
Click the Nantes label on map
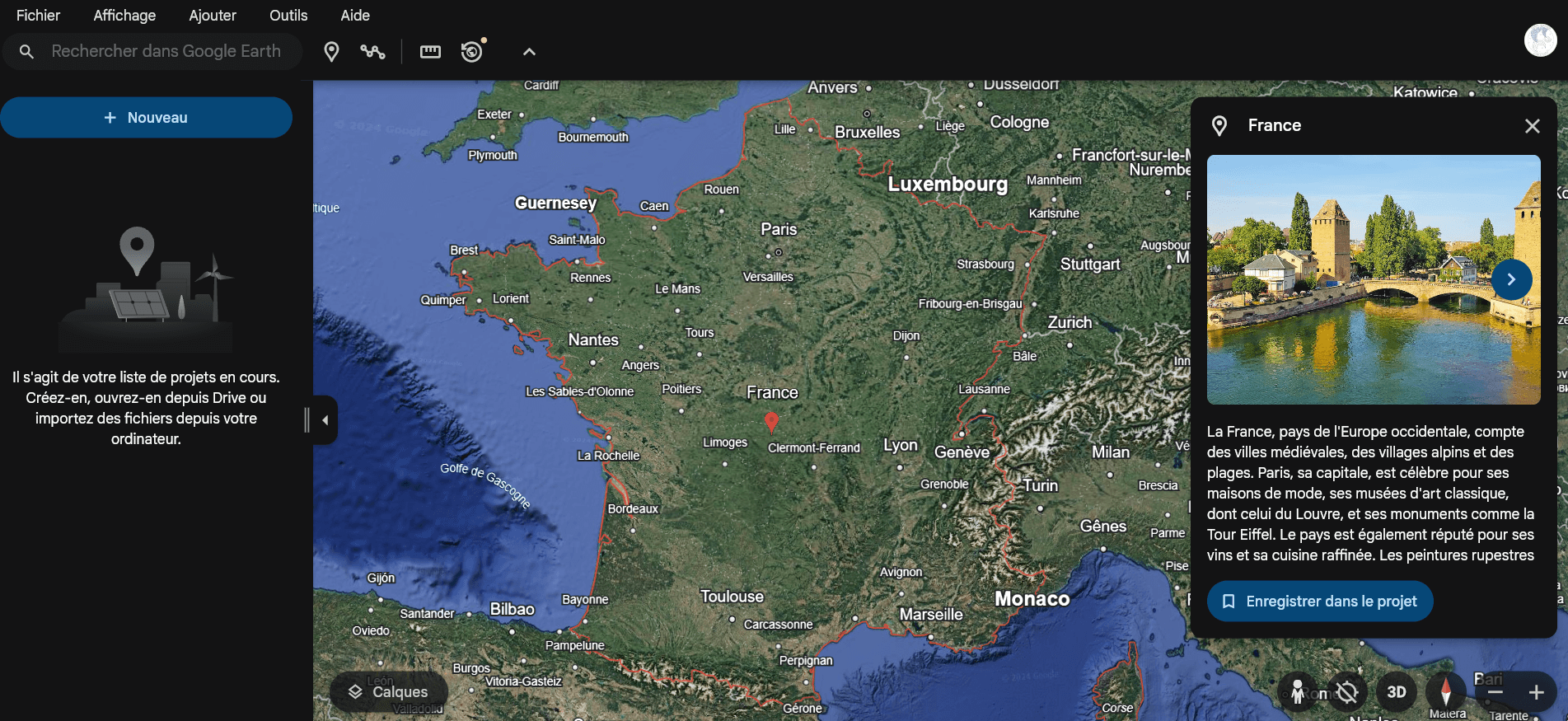coord(593,339)
